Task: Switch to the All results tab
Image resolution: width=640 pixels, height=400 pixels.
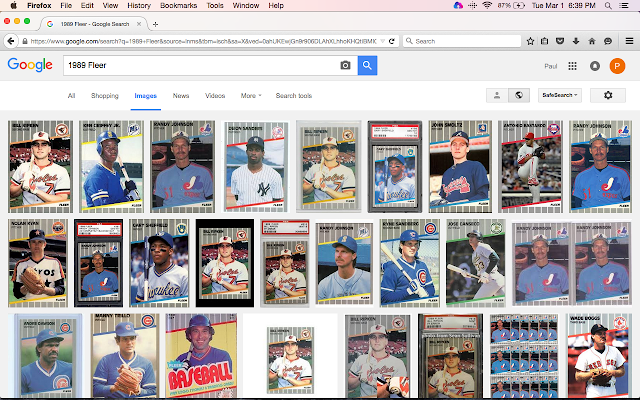Action: (71, 96)
